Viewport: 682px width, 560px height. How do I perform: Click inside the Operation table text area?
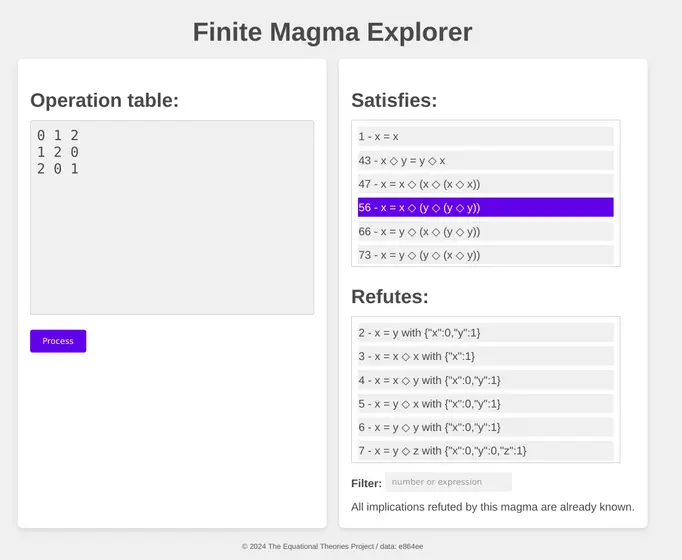172,217
